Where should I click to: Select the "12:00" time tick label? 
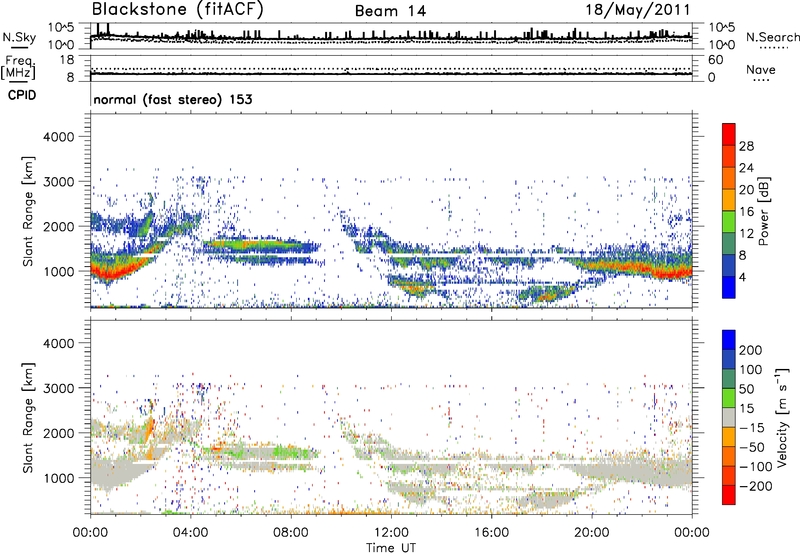[391, 533]
